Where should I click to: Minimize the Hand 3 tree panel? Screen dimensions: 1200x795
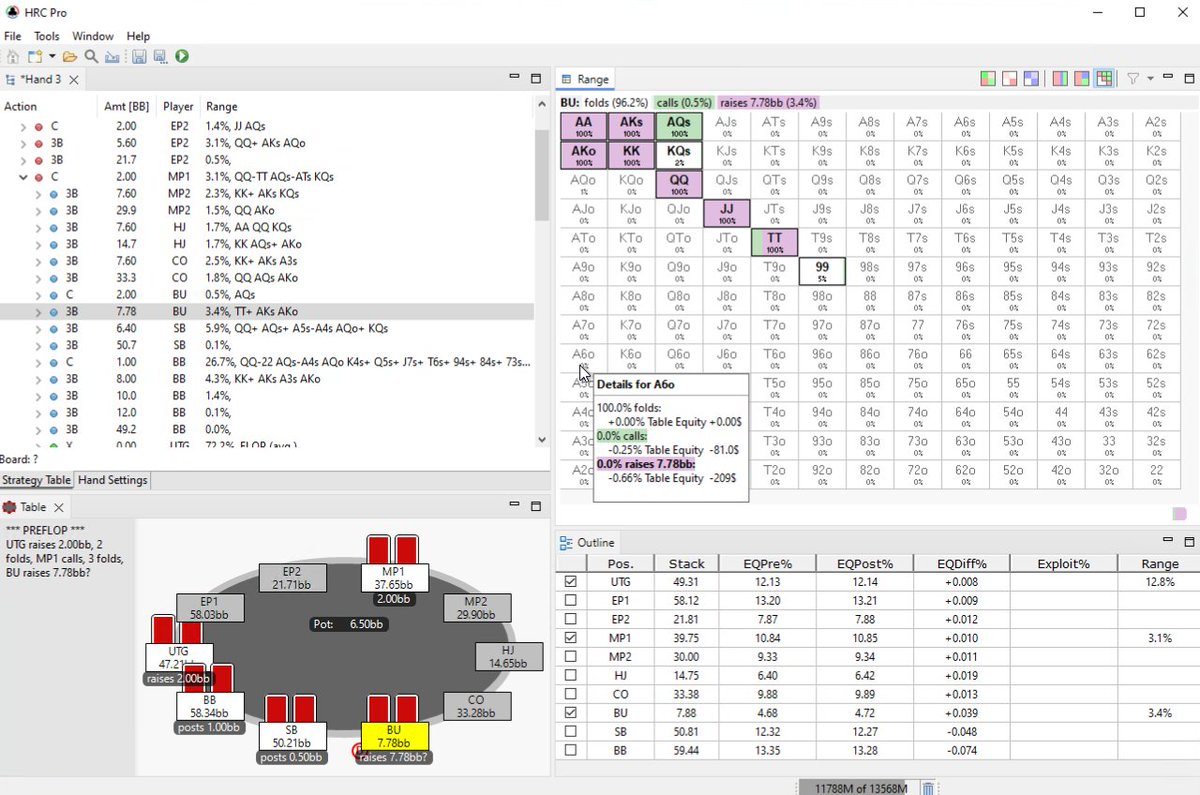tap(515, 77)
